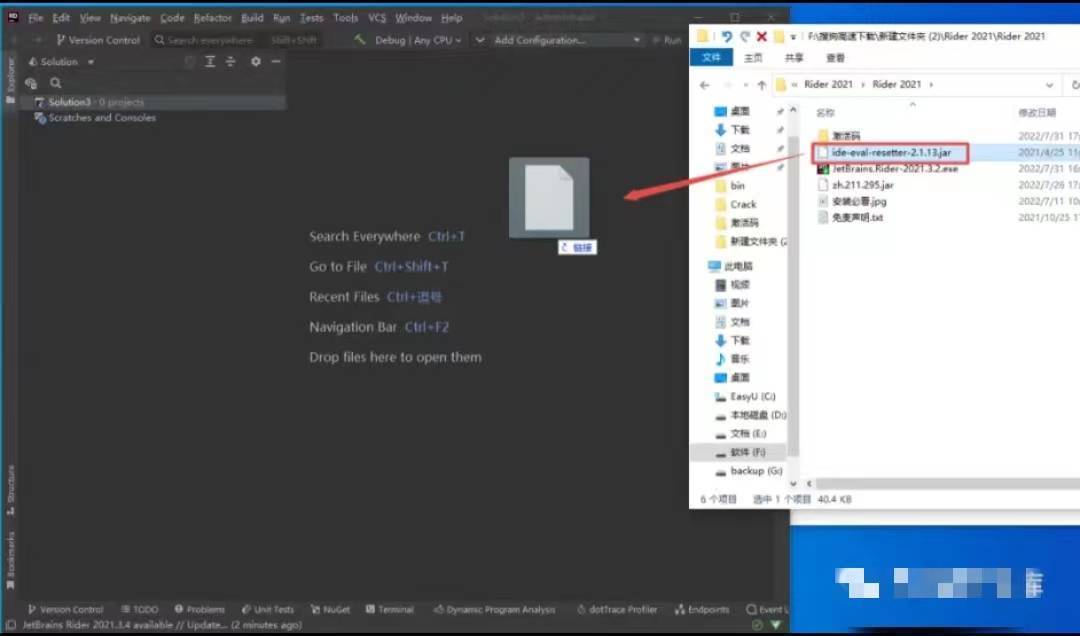
Task: Click the Up arrow in File Explorer
Action: click(762, 85)
